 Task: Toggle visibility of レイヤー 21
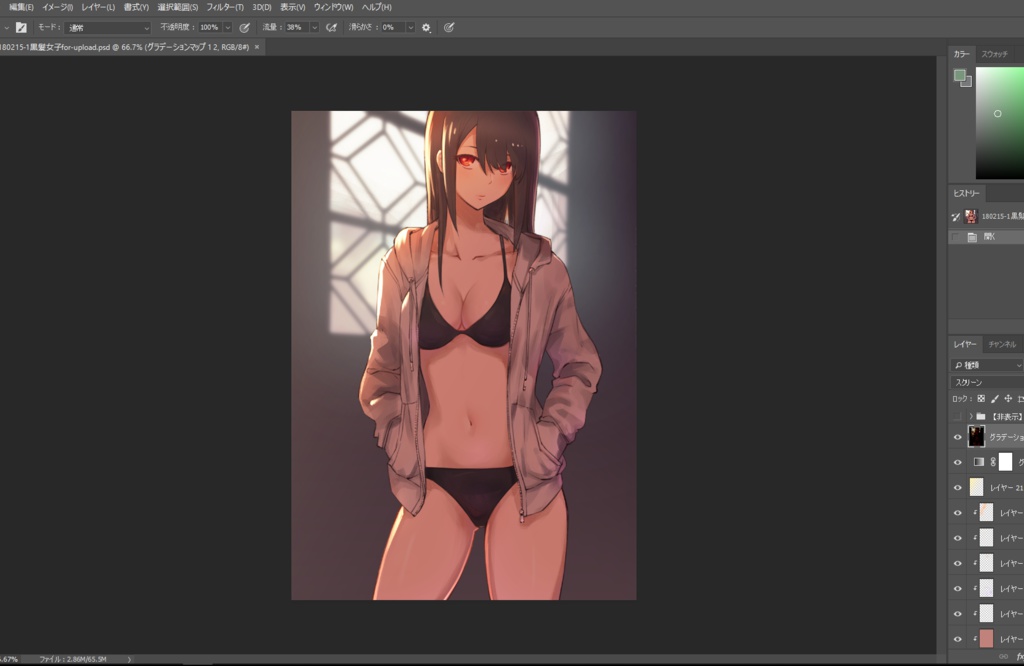point(957,487)
